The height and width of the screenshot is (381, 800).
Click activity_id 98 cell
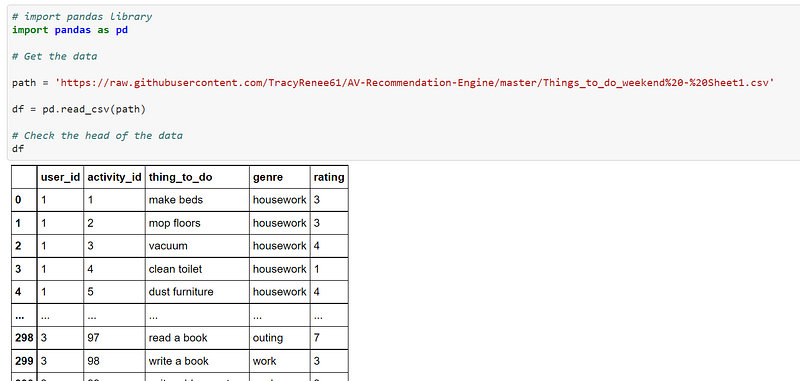point(114,361)
